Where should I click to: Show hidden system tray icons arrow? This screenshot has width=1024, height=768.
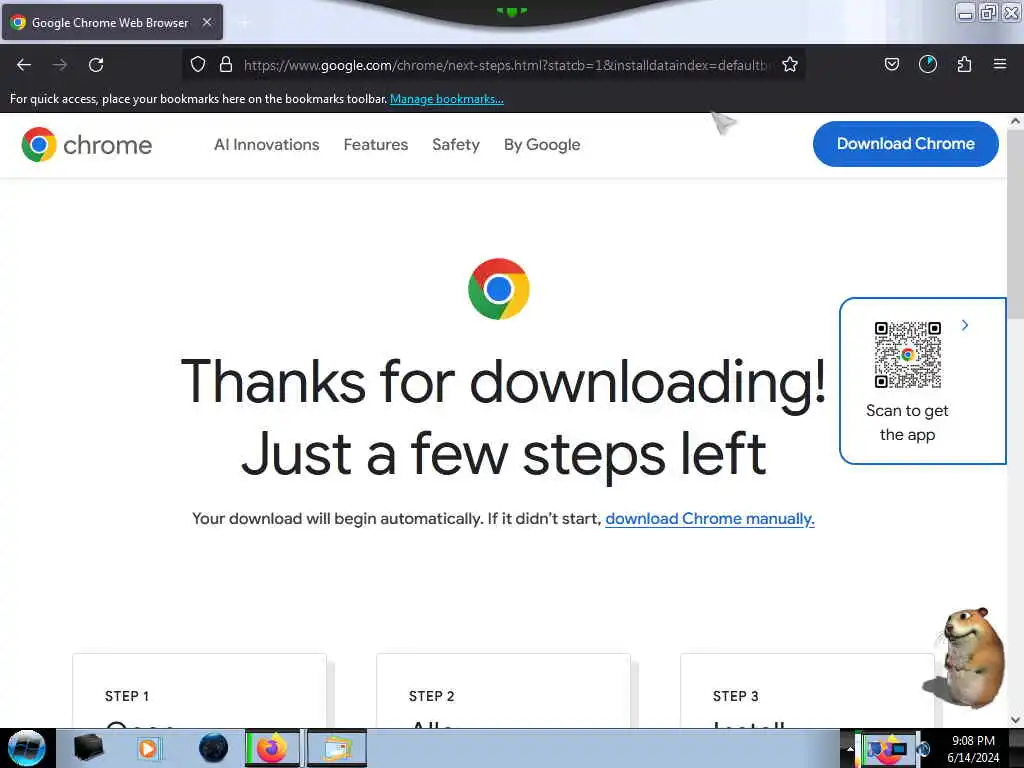tap(850, 749)
